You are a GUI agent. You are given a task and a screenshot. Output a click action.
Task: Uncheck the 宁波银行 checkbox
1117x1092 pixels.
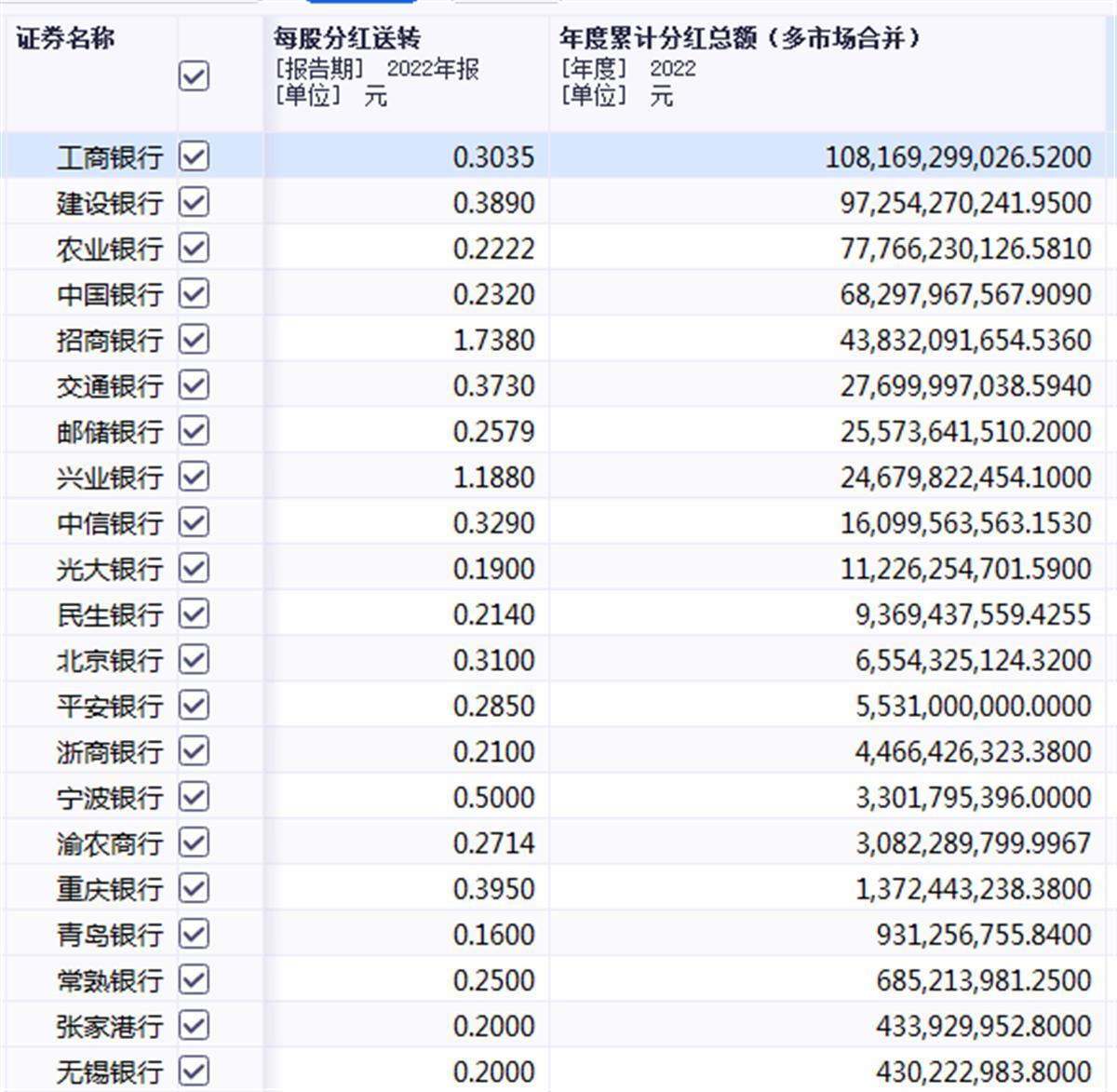coord(194,797)
